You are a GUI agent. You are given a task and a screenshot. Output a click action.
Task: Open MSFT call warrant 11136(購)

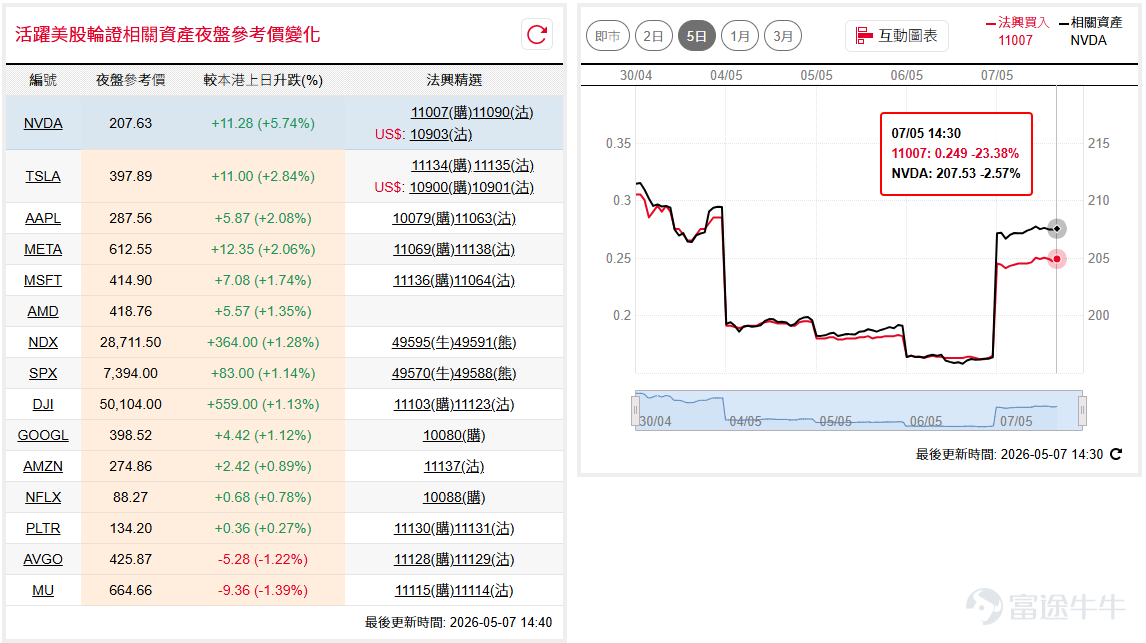click(x=424, y=280)
